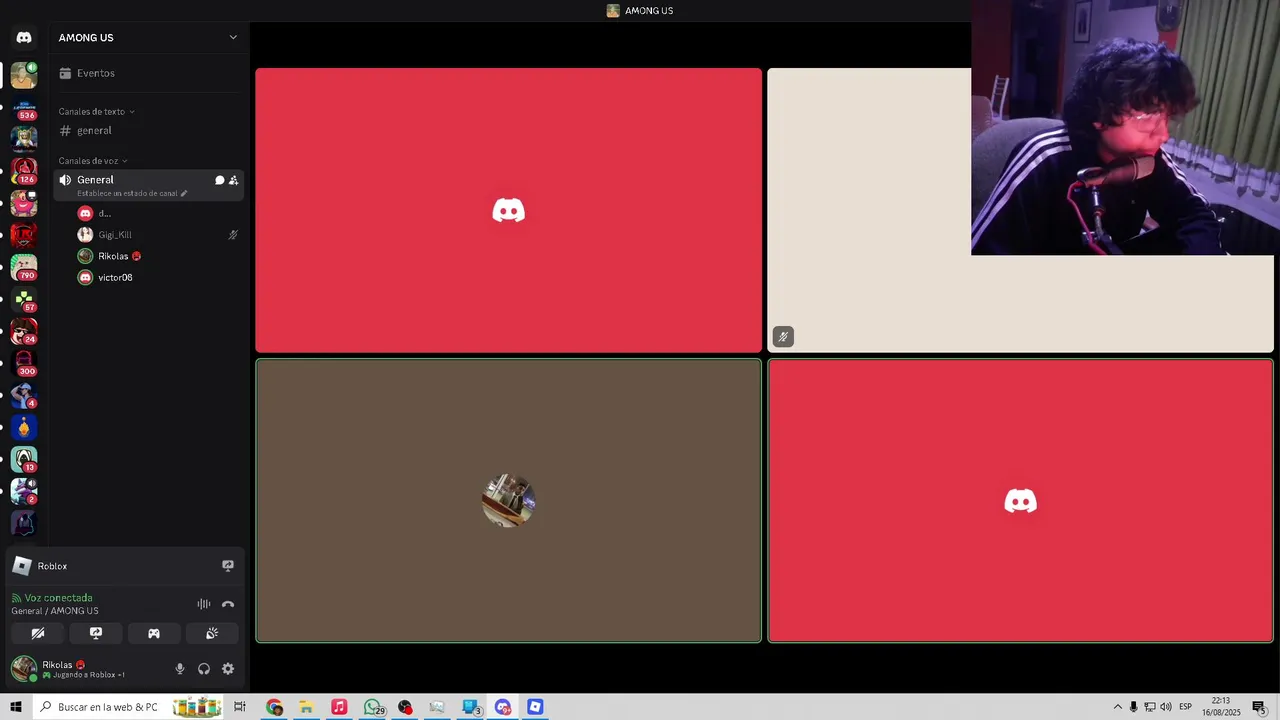Click the brown tile with avatar photo
The width and height of the screenshot is (1280, 720).
pos(508,501)
